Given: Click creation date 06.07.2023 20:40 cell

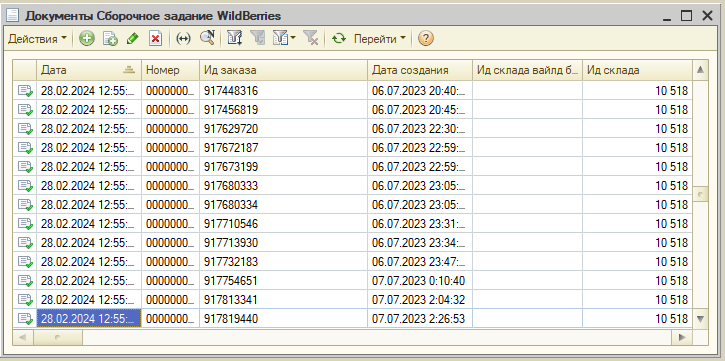Looking at the screenshot, I should click(420, 91).
